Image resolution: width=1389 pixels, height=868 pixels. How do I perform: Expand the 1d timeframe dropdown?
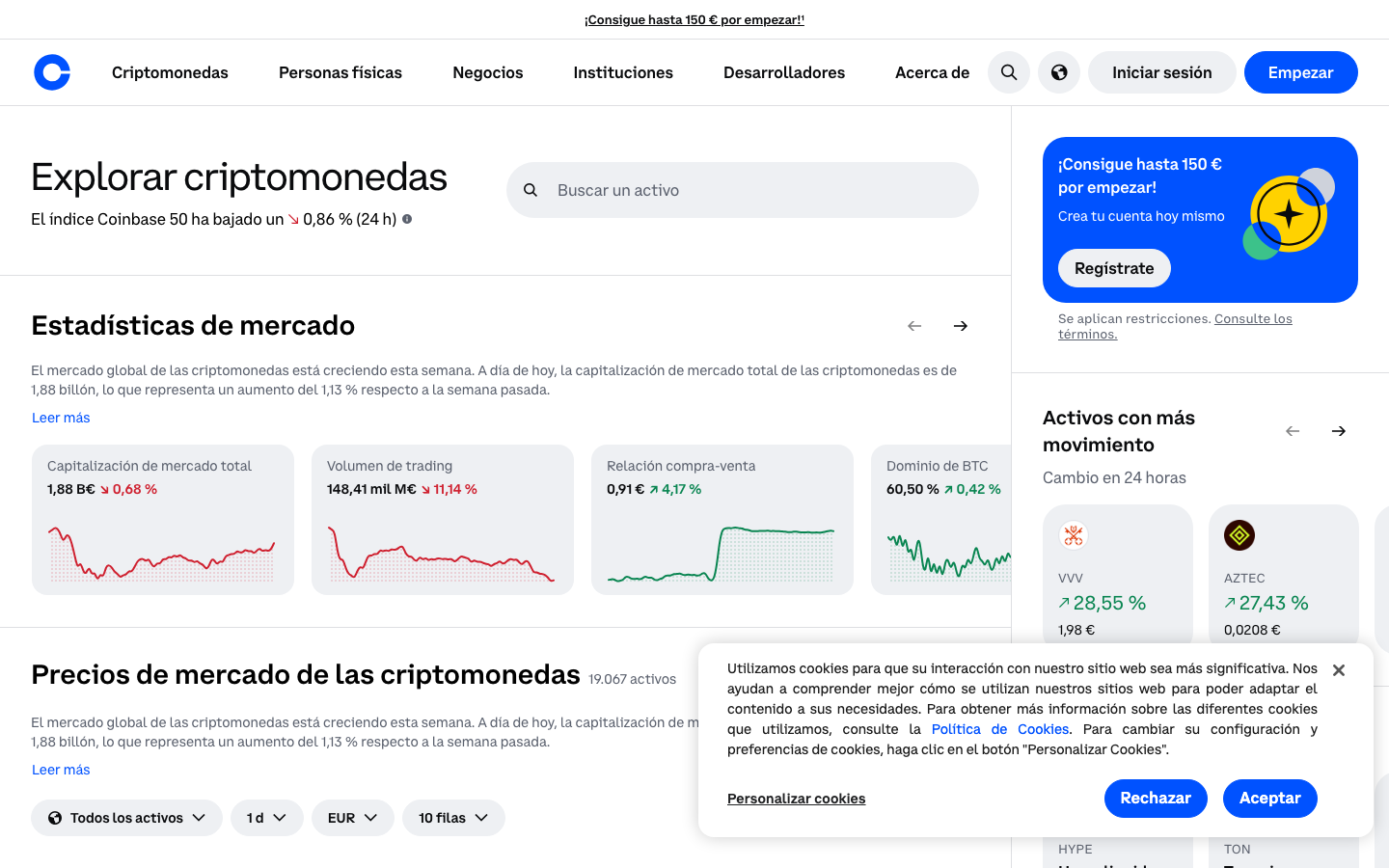point(266,817)
